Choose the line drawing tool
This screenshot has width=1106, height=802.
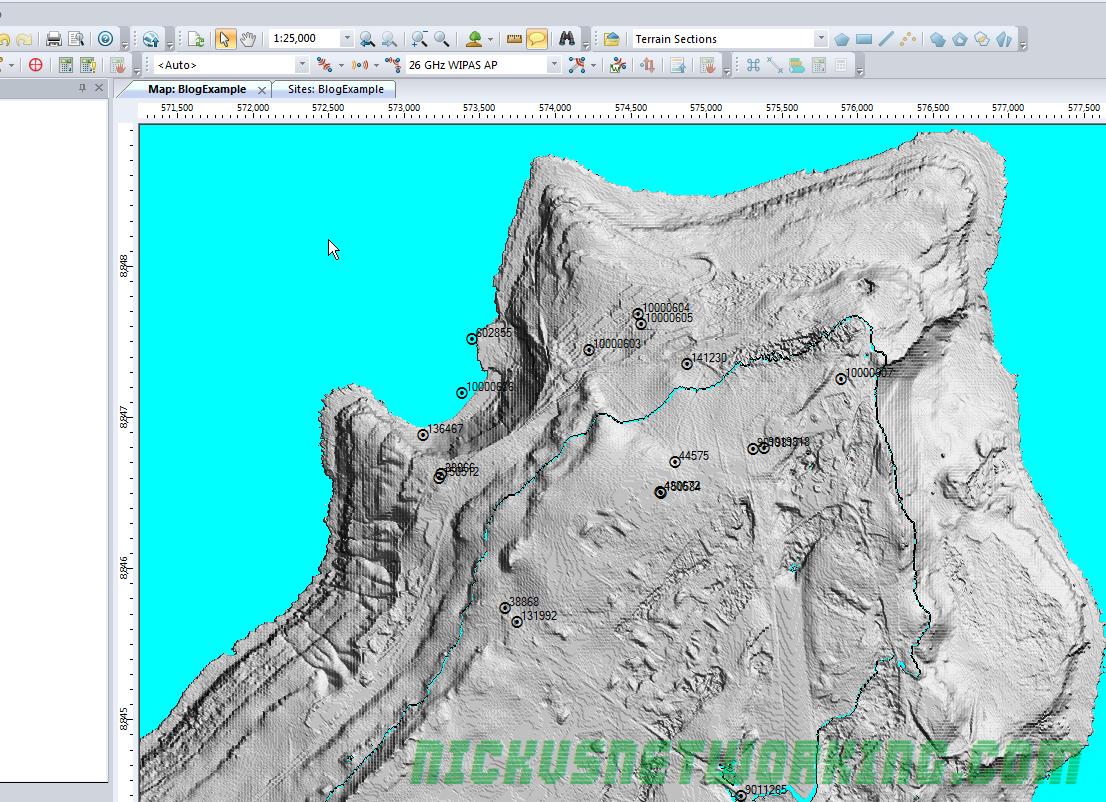(886, 39)
